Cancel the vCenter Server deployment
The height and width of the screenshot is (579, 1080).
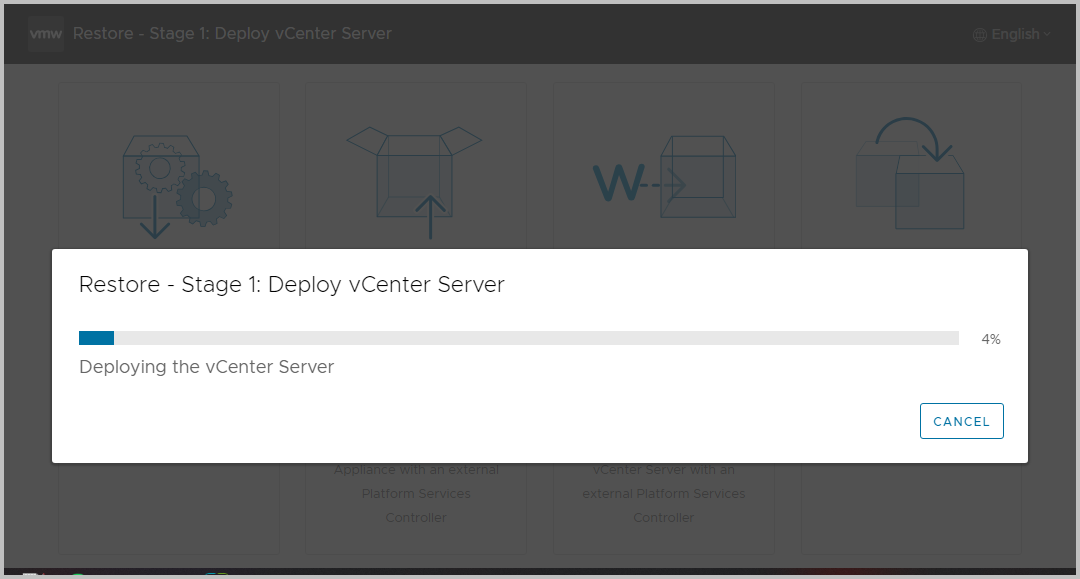pos(961,420)
